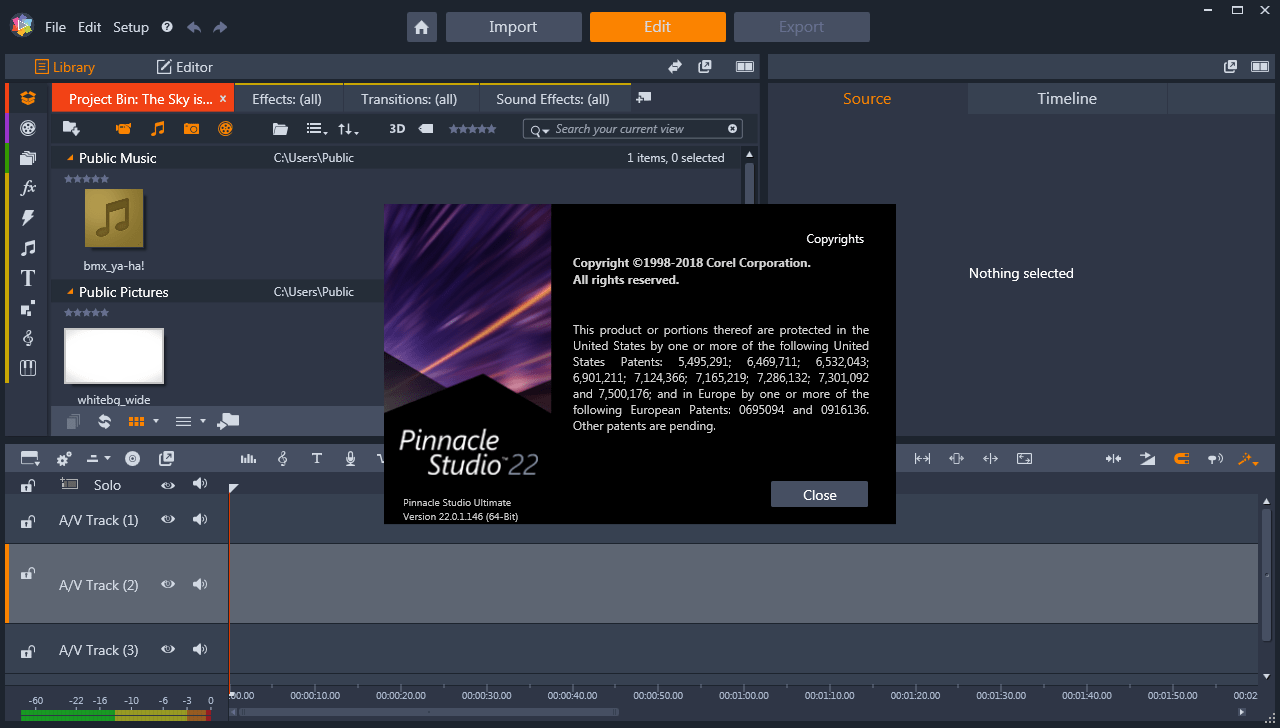Click the add new tab icon after Sound Effects
Image resolution: width=1280 pixels, height=728 pixels.
(644, 98)
